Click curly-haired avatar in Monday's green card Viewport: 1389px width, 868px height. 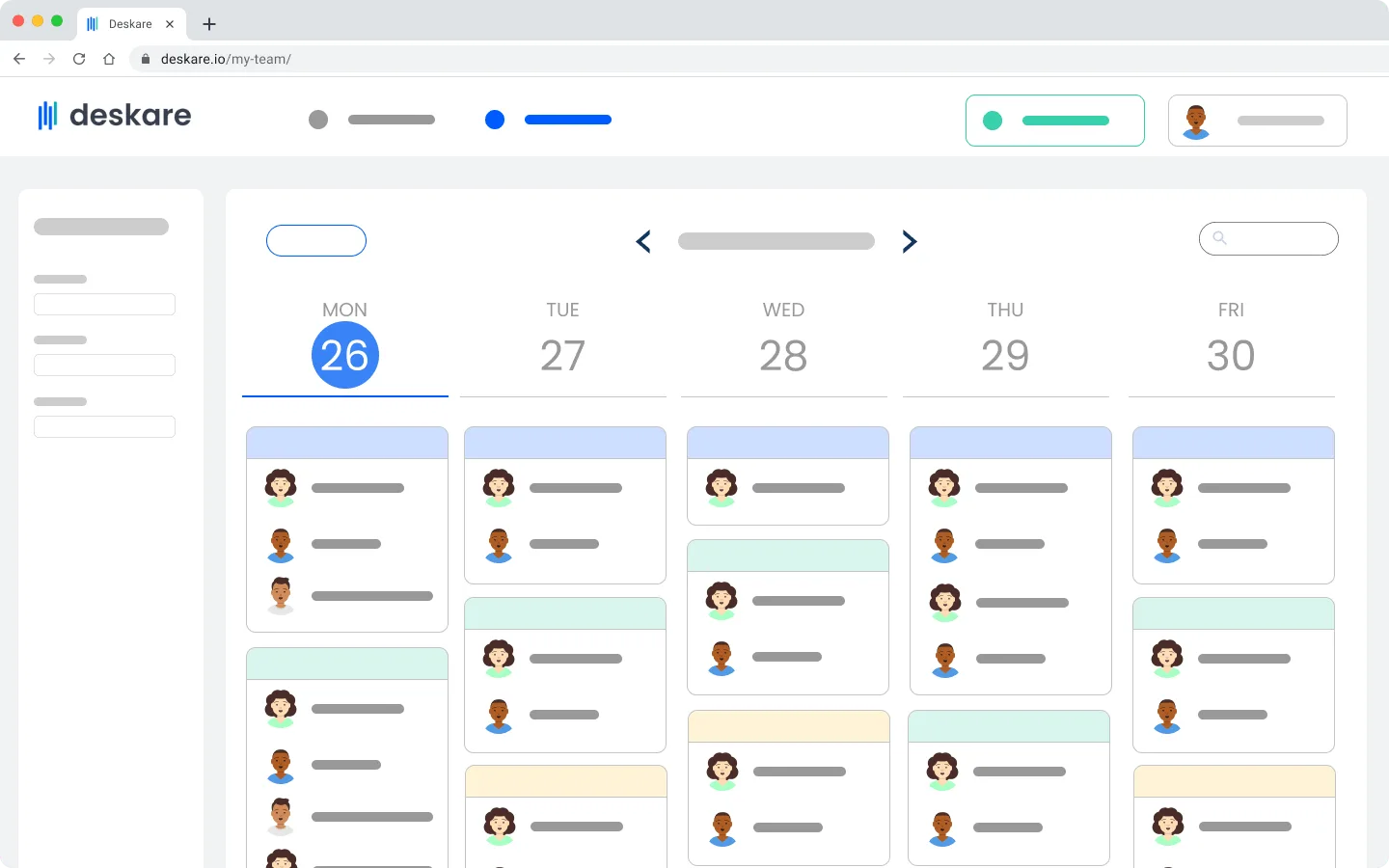tap(281, 709)
